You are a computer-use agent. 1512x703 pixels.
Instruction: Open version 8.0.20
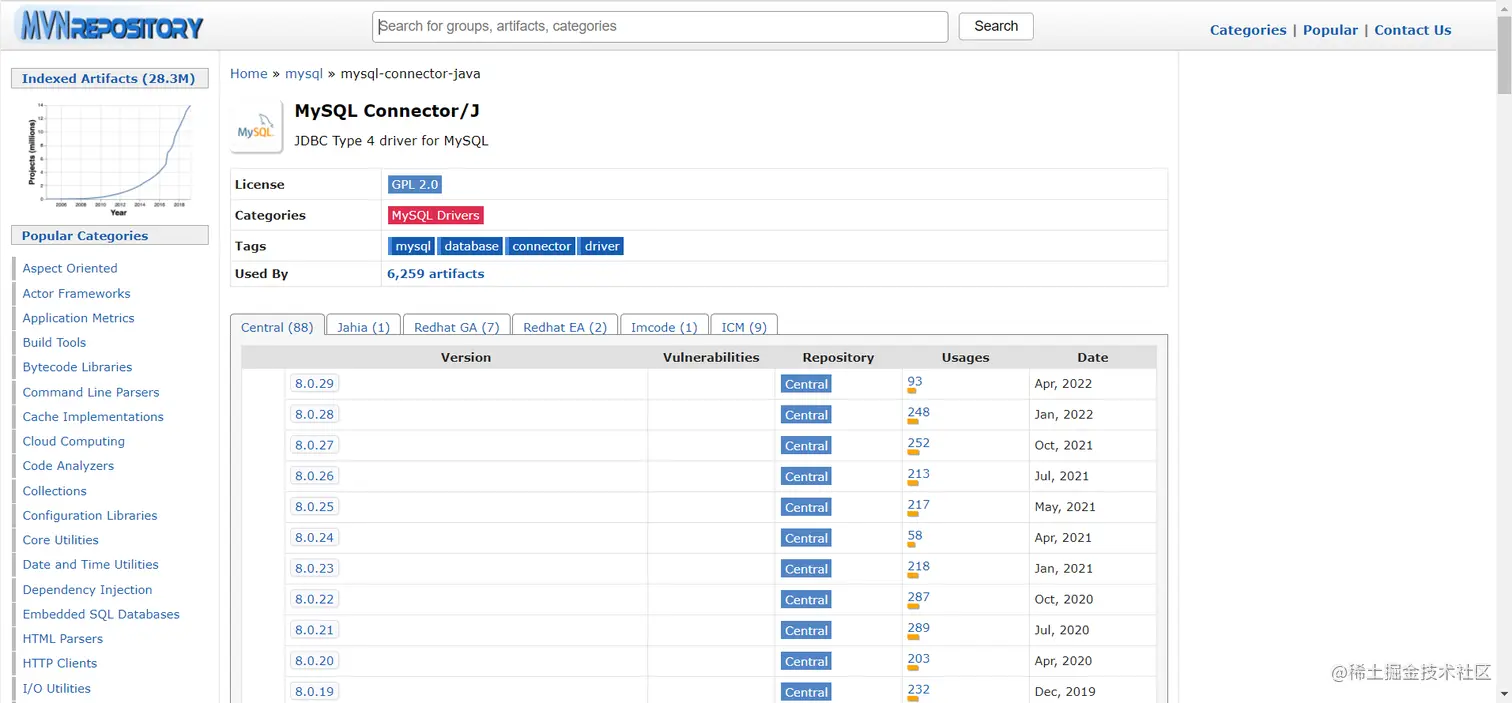pyautogui.click(x=314, y=661)
